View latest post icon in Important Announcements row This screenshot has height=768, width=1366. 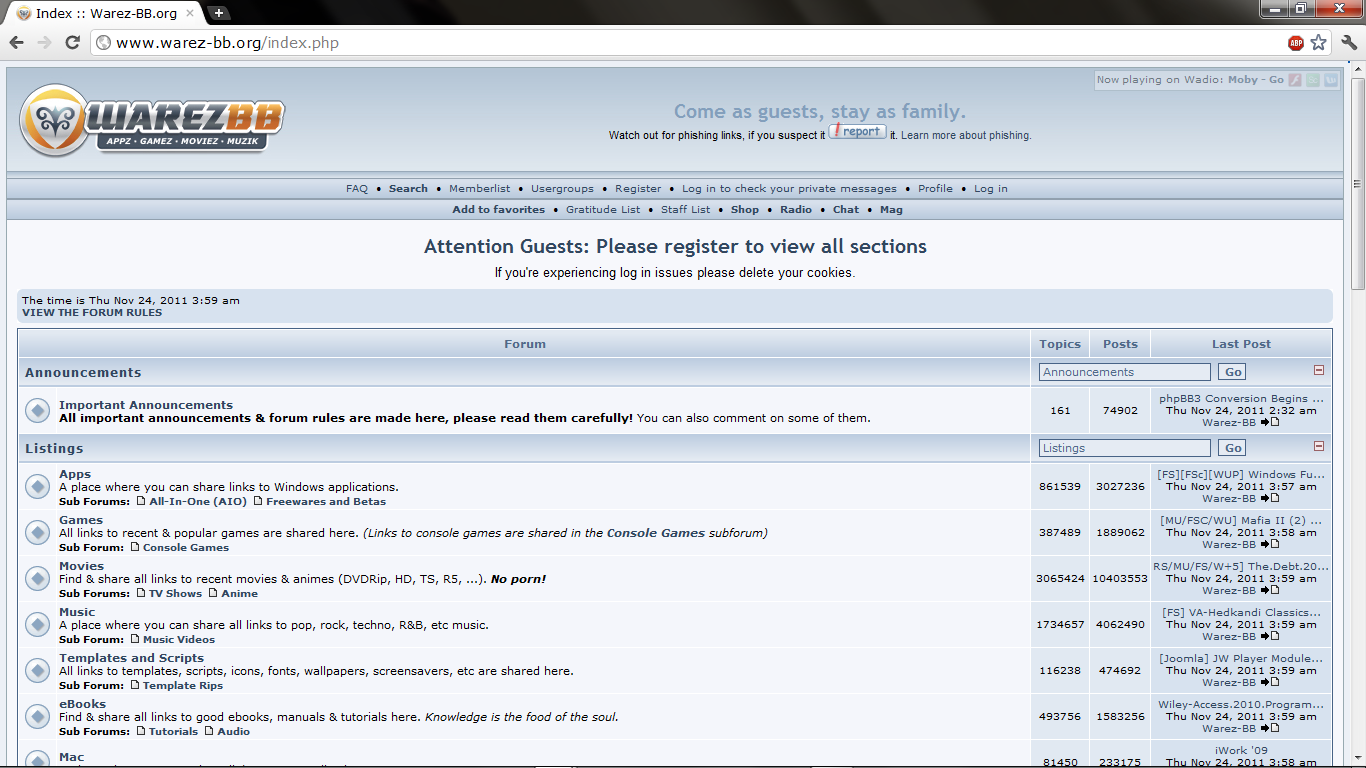click(1270, 423)
